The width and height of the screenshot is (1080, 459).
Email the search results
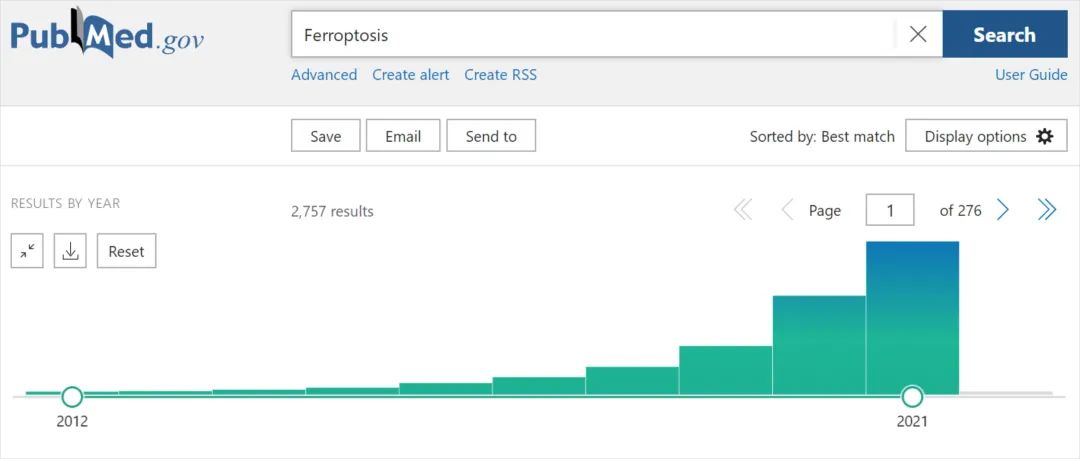(403, 136)
